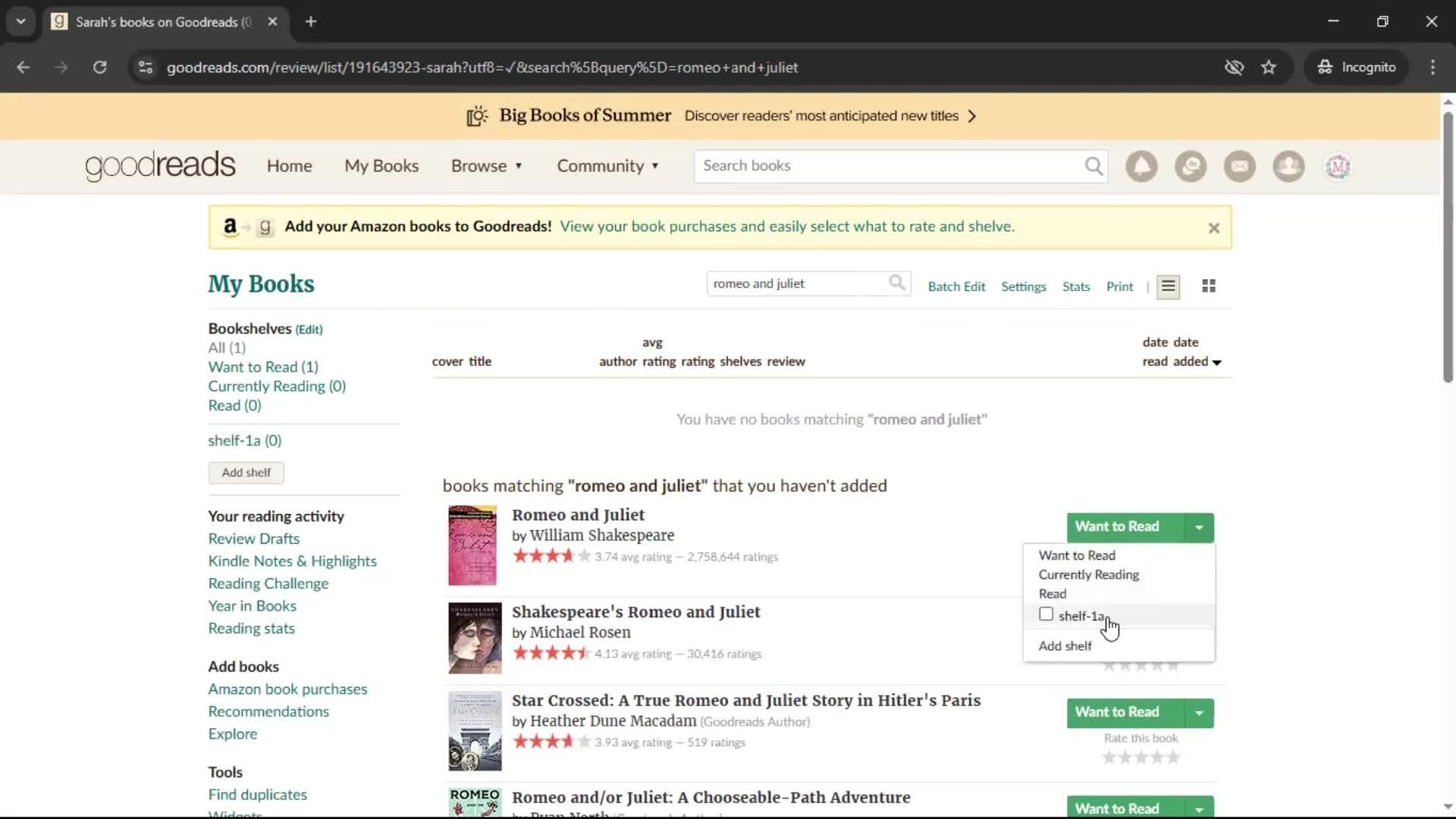View your book purchases link in banner
Viewport: 1456px width, 819px height.
click(x=787, y=227)
